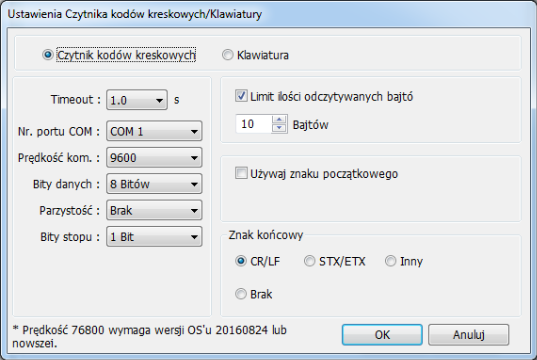Select Brak end character radio button
The width and height of the screenshot is (537, 360).
[241, 294]
